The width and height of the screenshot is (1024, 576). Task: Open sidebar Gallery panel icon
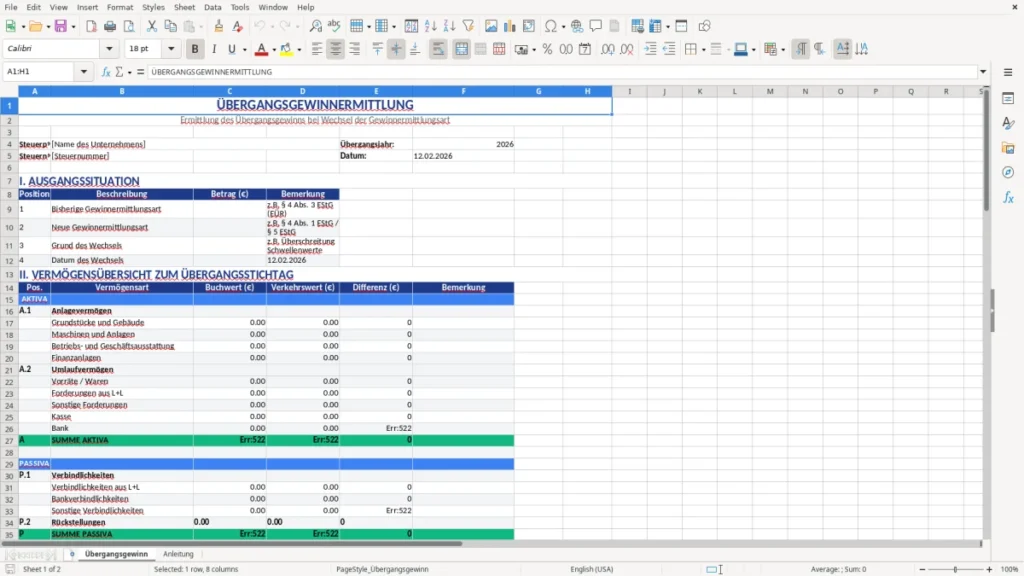coord(1008,148)
